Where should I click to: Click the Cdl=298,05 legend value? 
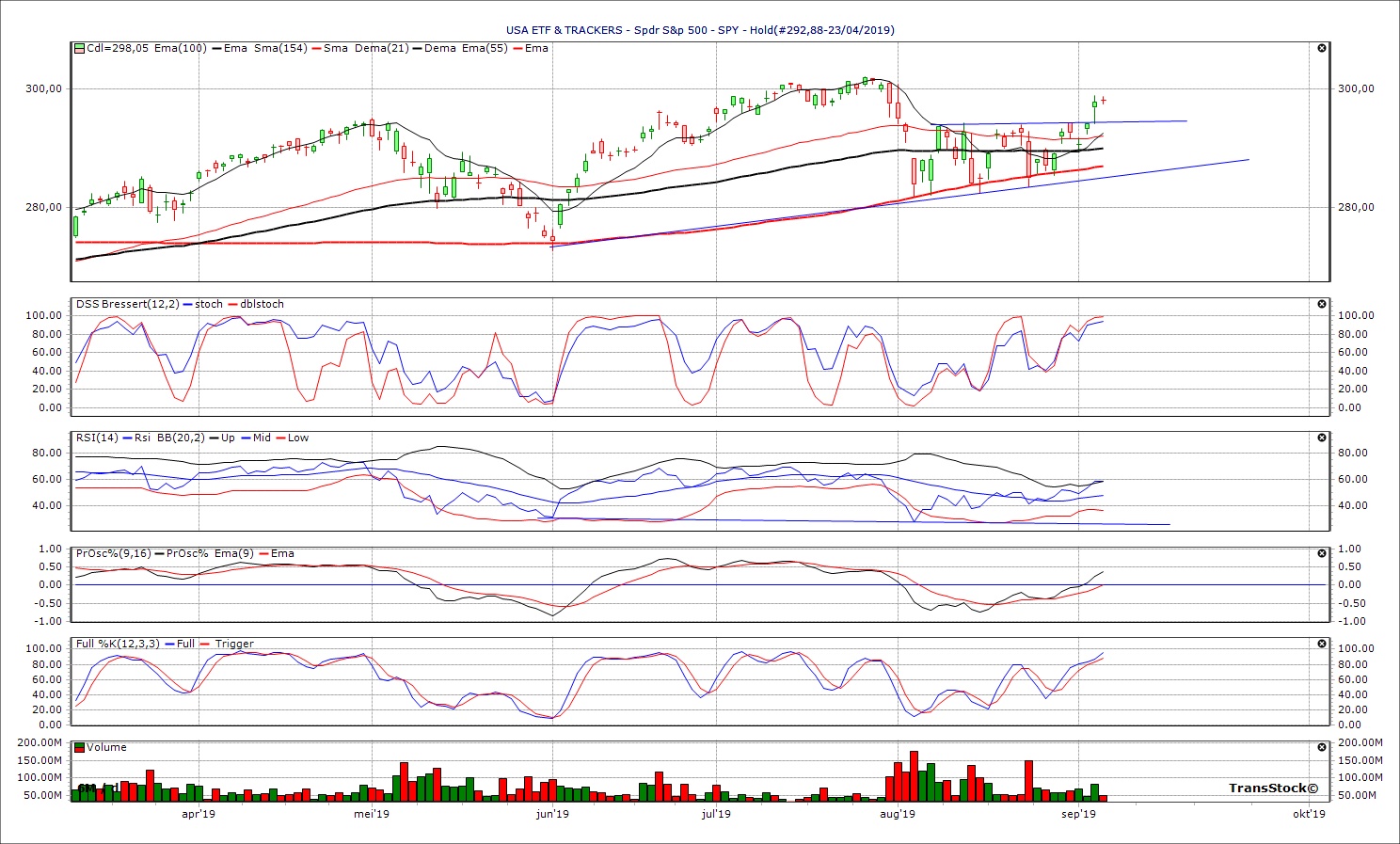click(x=117, y=48)
